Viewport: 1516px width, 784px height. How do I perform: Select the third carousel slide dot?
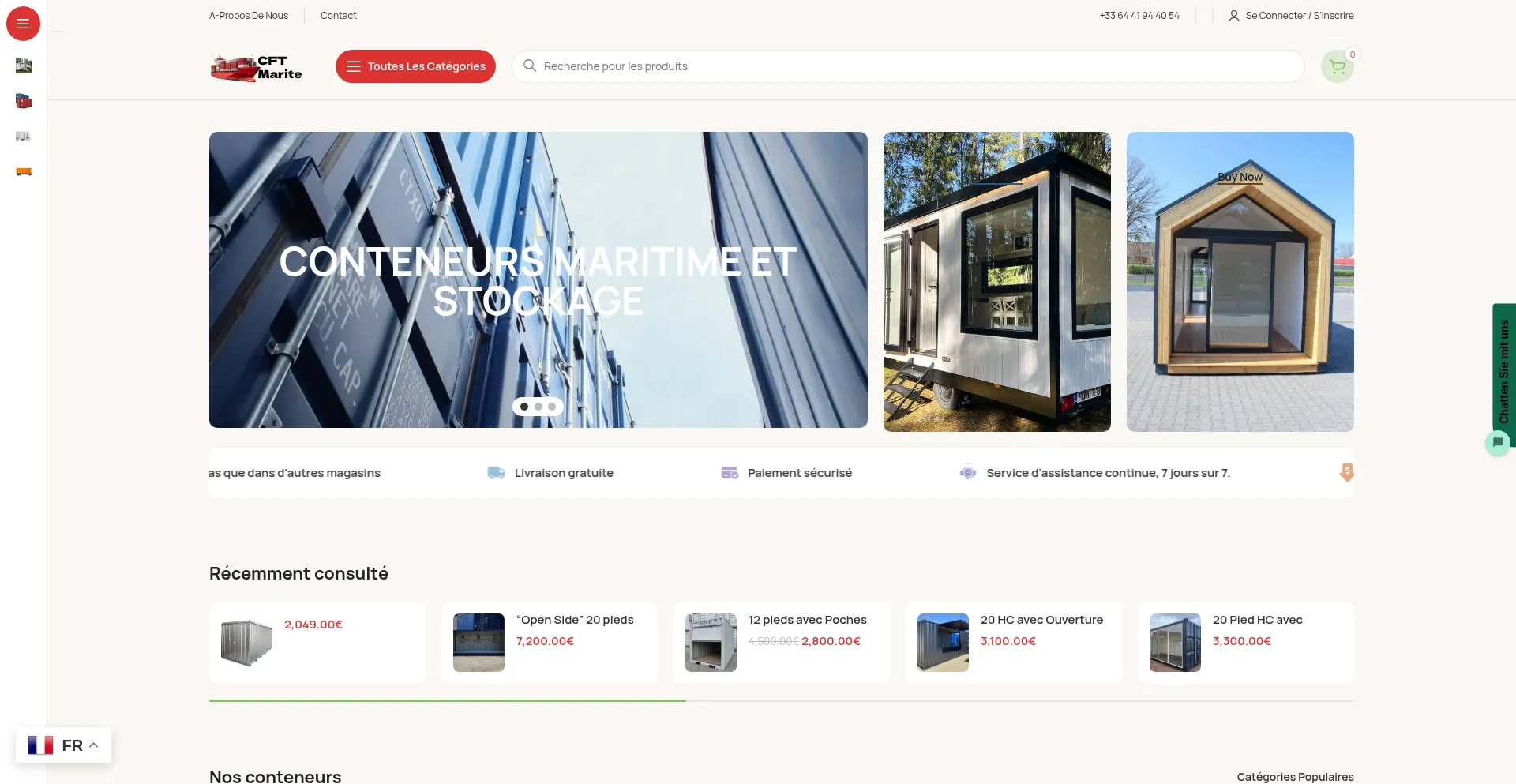tap(552, 407)
